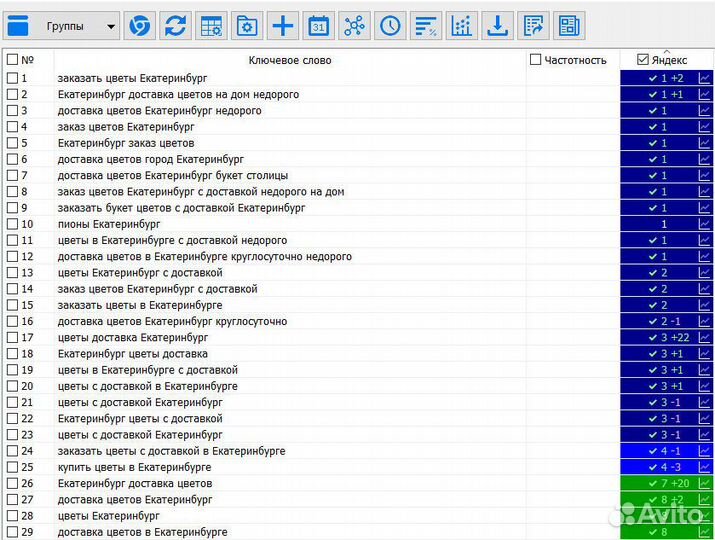The image size is (715, 540).
Task: Select keyword 'пионы Екатеринбург'
Action: (x=109, y=224)
